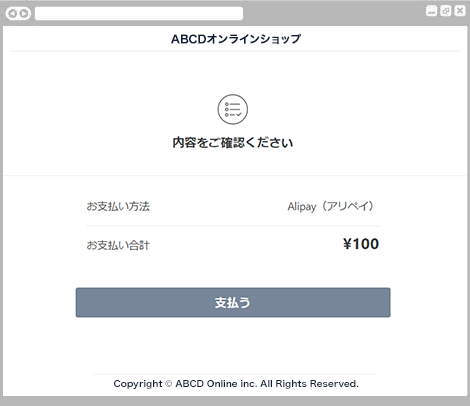This screenshot has width=470, height=406.
Task: Click All Rights Reserved footer text
Action: [309, 384]
